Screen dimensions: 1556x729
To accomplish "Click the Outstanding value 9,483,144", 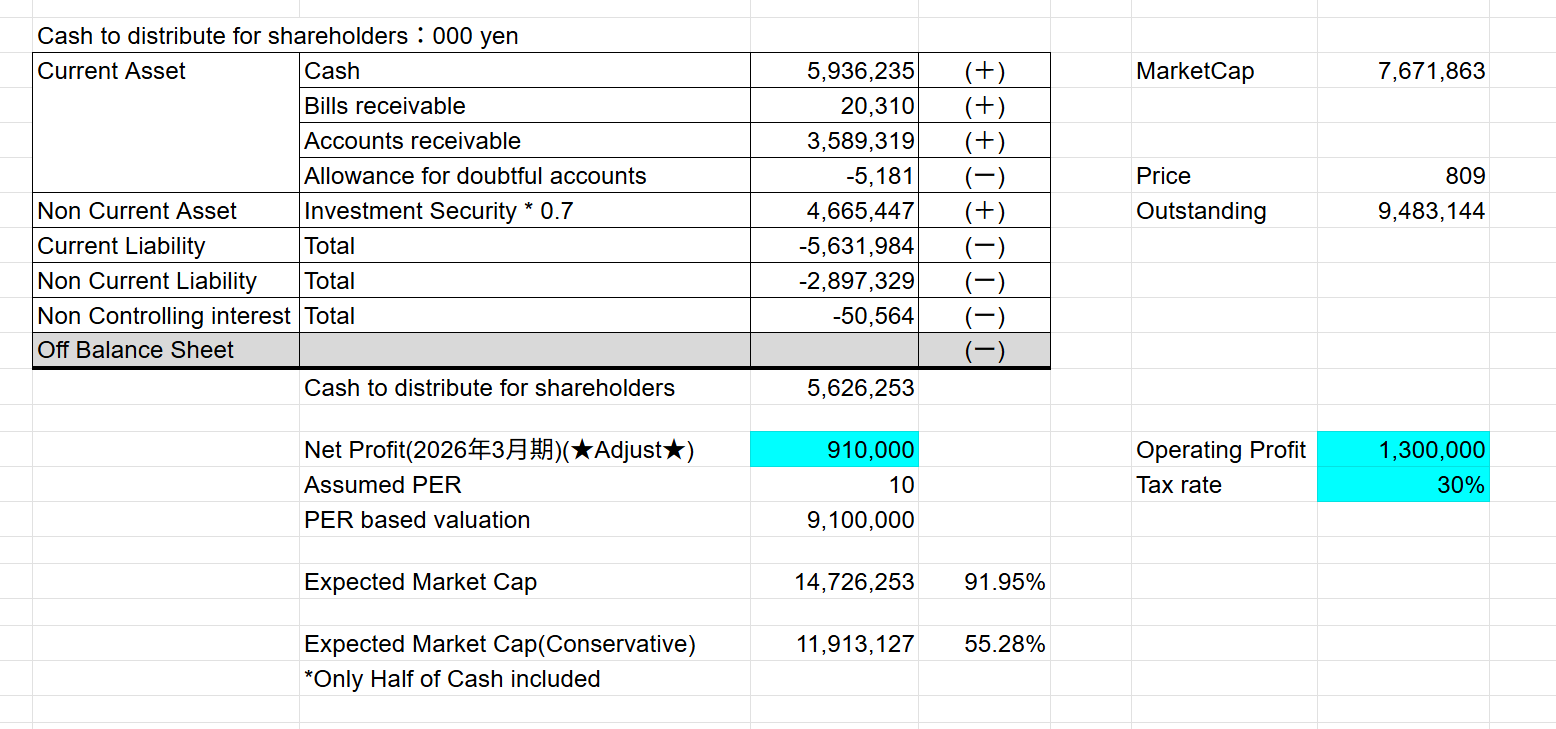I will point(1403,211).
